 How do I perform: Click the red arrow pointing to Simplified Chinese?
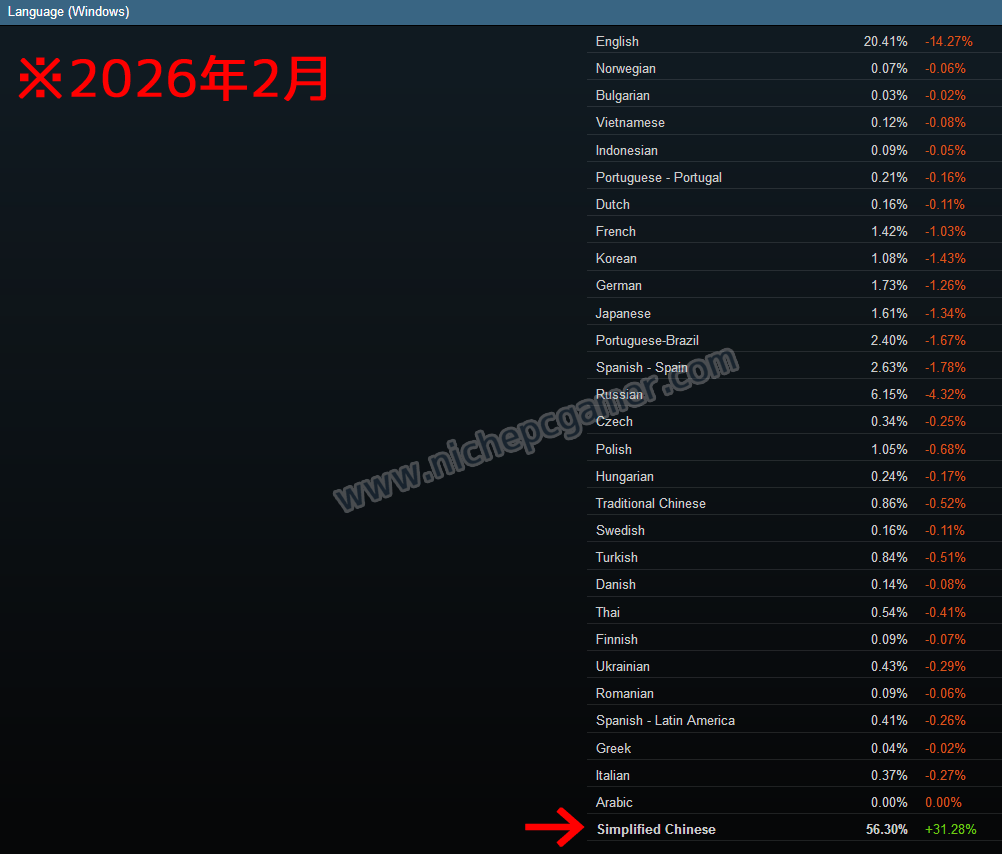click(553, 828)
